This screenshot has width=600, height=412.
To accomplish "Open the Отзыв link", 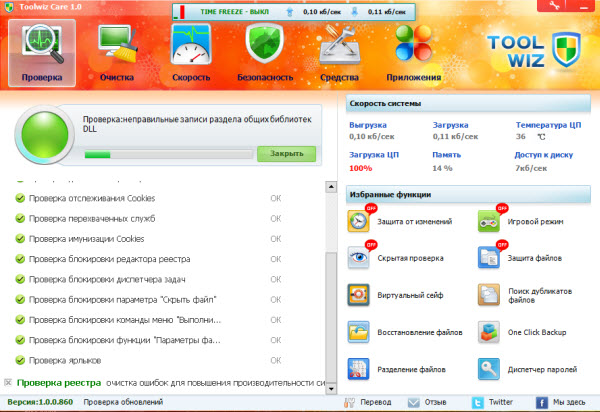I will [x=435, y=402].
